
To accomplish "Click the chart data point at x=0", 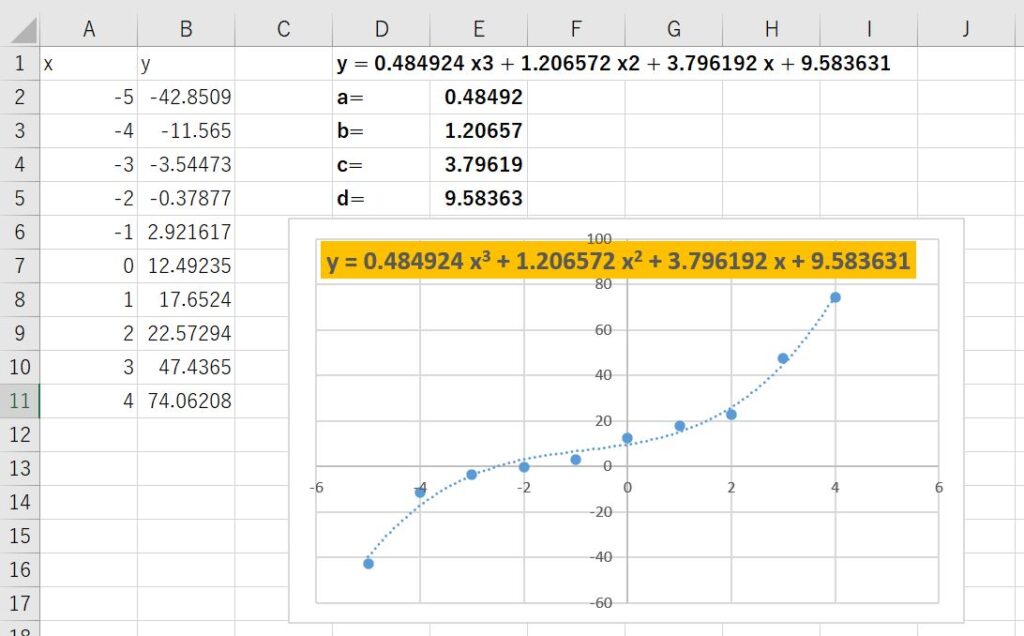I will pyautogui.click(x=627, y=438).
